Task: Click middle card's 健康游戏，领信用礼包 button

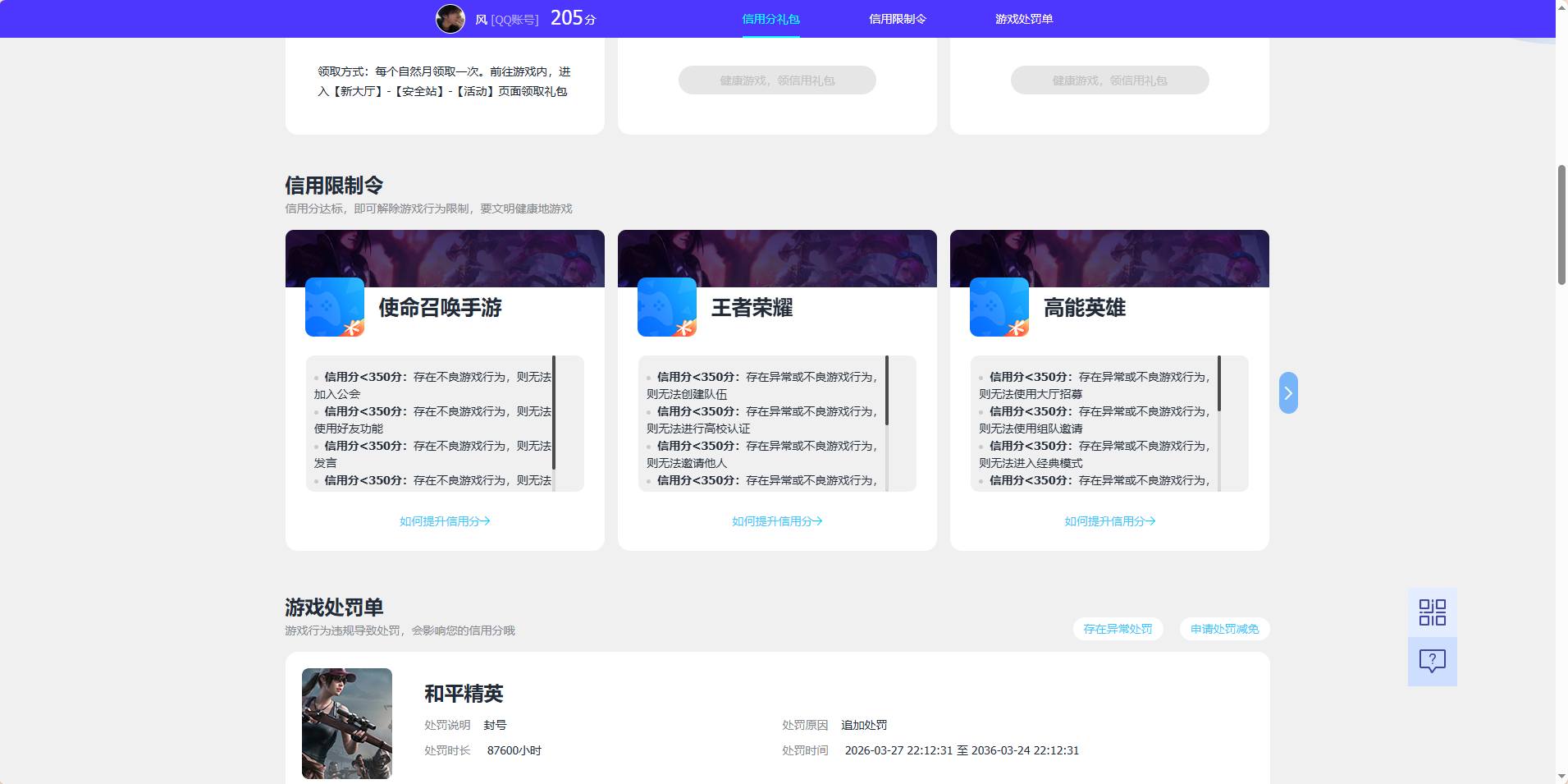Action: pos(777,80)
